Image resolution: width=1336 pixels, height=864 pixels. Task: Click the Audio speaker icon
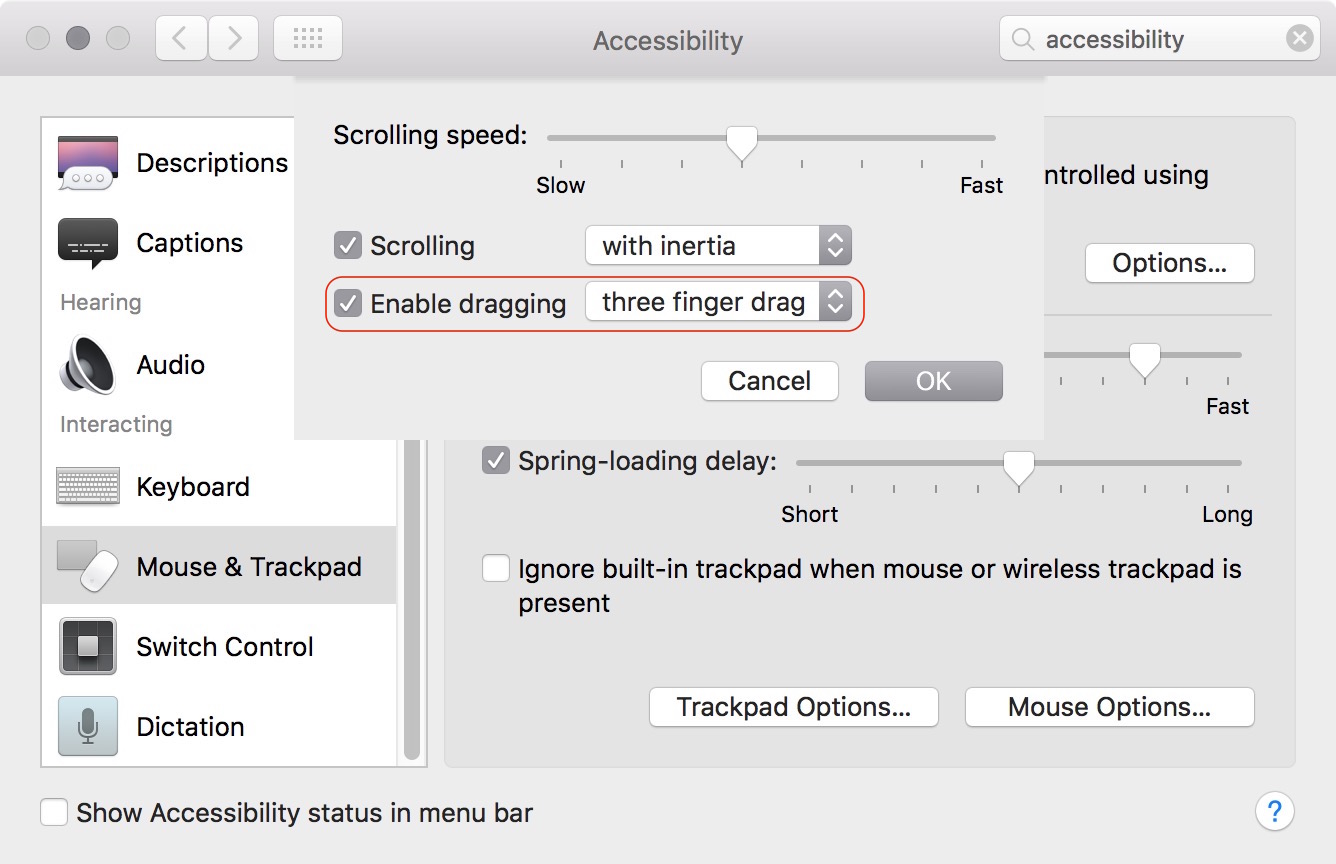point(88,365)
